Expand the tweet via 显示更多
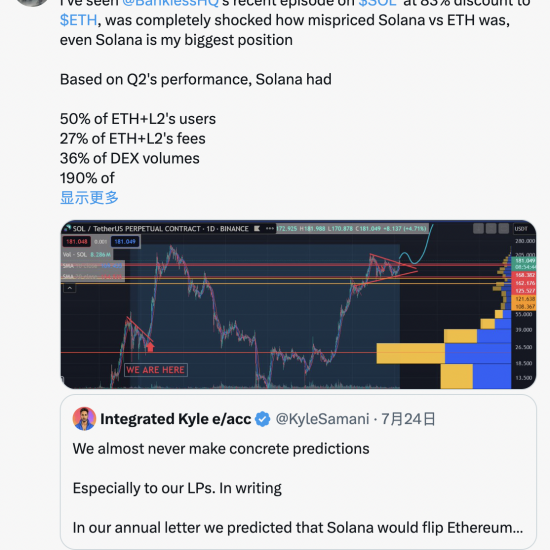This screenshot has width=550, height=550. tap(89, 198)
